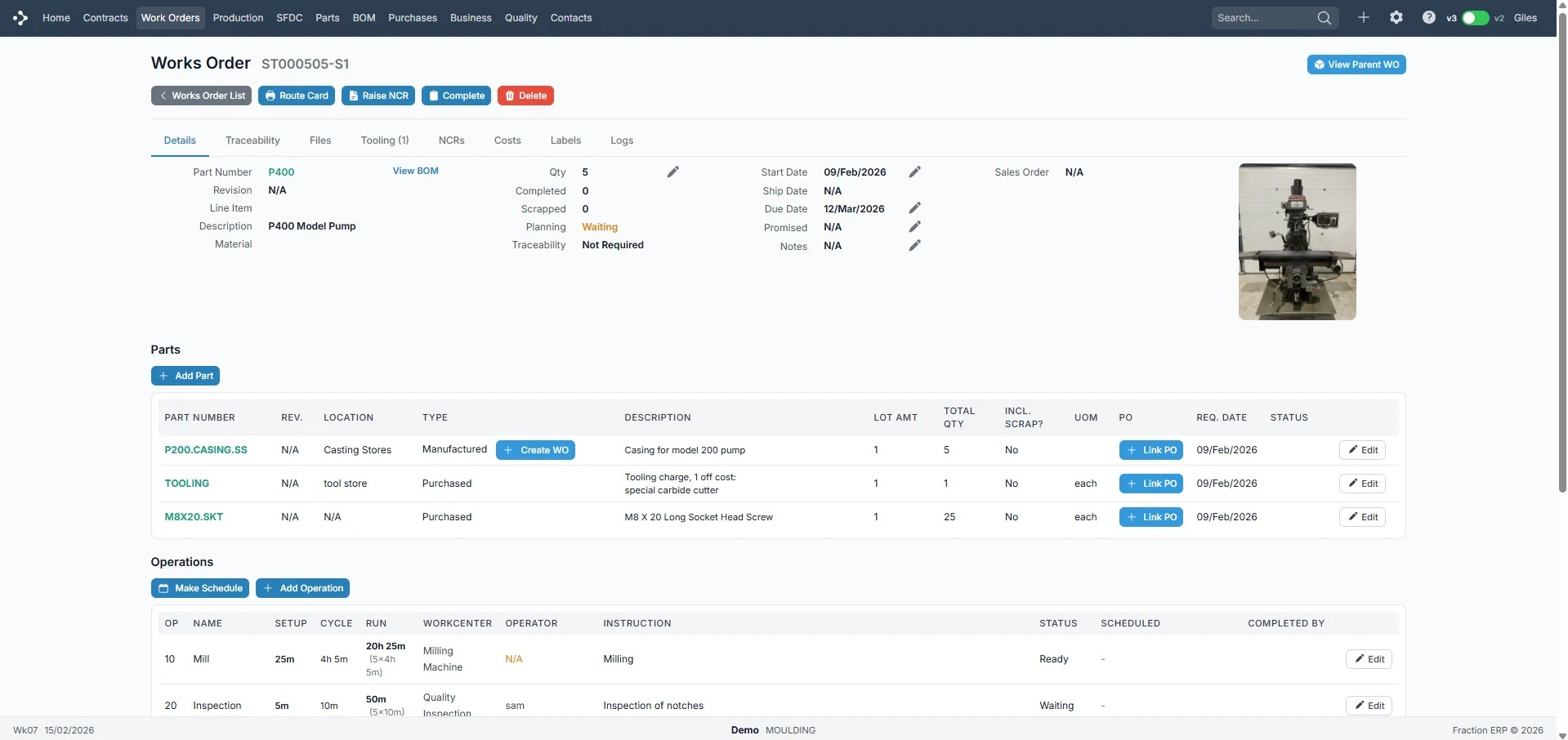This screenshot has width=1568, height=740.
Task: Open the Tooling (1) tab
Action: pos(384,140)
